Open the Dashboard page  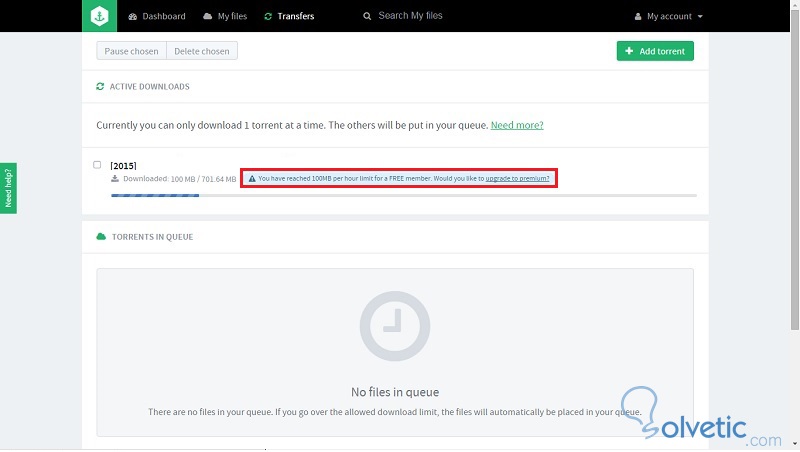click(157, 16)
